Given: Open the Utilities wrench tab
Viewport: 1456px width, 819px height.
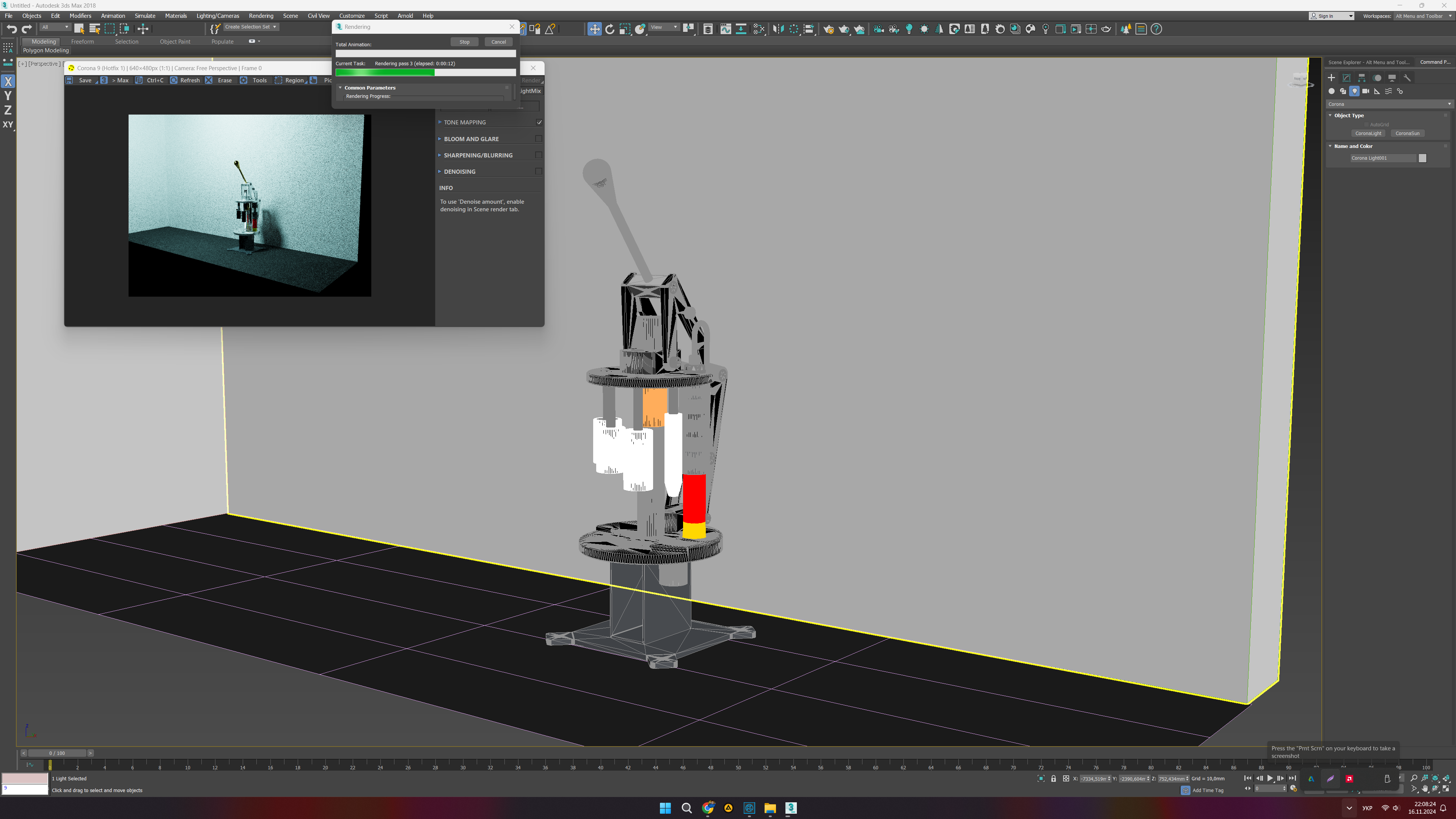Looking at the screenshot, I should click(x=1407, y=78).
